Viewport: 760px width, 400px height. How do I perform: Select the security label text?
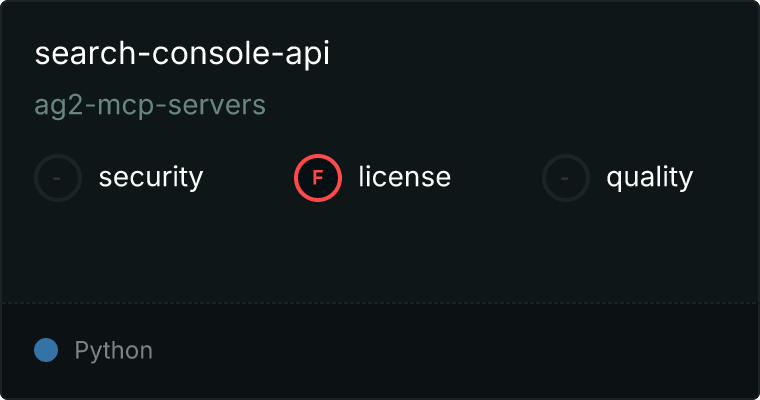pyautogui.click(x=150, y=178)
